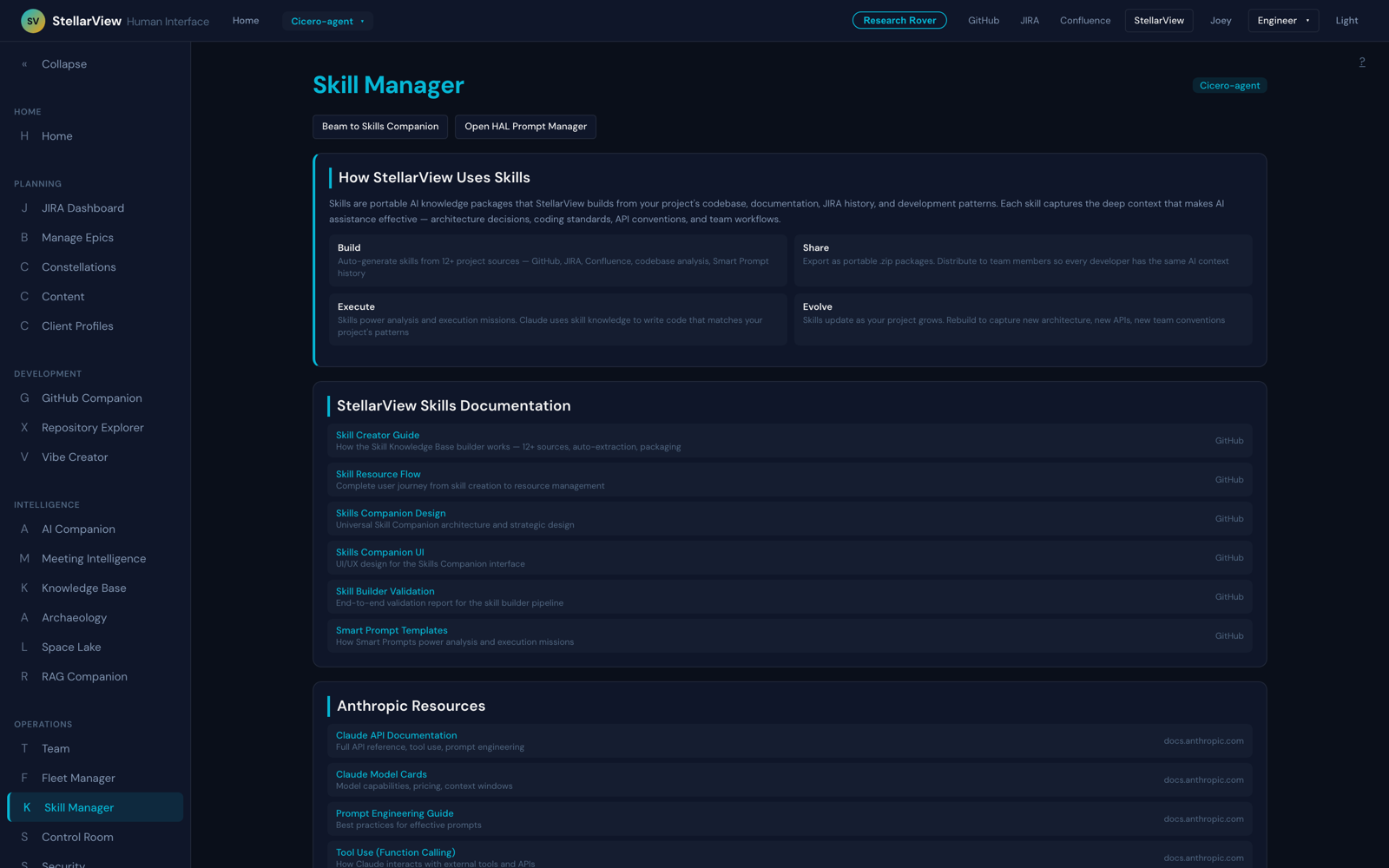Open the Tool Use (Function Calling) link
Image resolution: width=1389 pixels, height=868 pixels.
[396, 853]
